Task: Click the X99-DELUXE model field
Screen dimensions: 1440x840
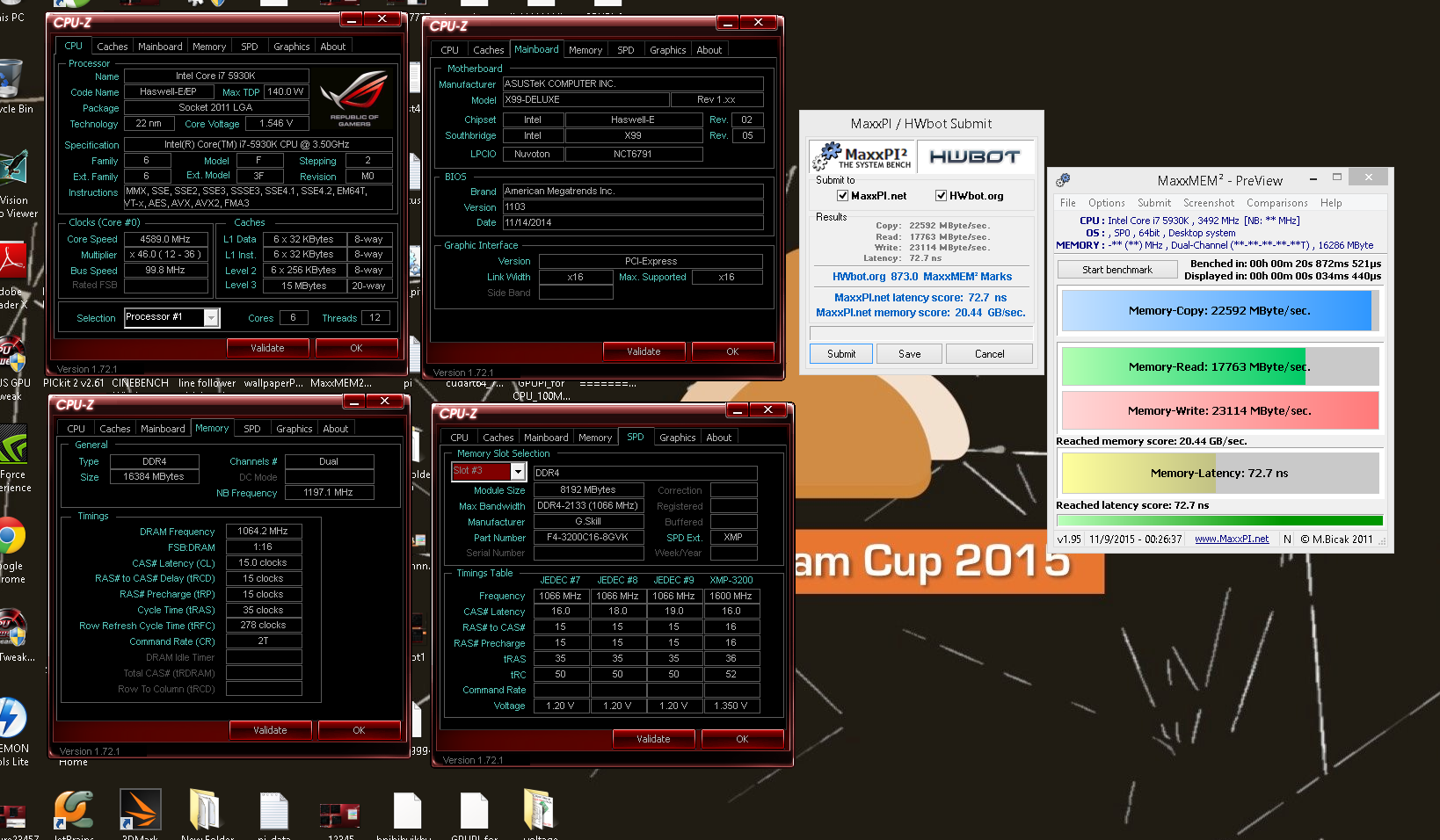Action: pos(585,100)
